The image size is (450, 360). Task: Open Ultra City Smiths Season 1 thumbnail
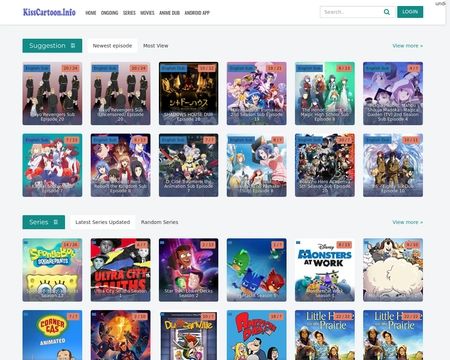[120, 270]
